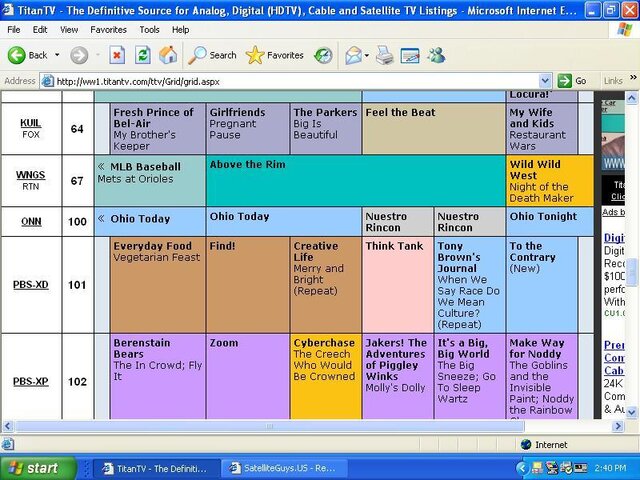The image size is (640, 480).
Task: Expand the Links toolbar chevron
Action: point(633,78)
